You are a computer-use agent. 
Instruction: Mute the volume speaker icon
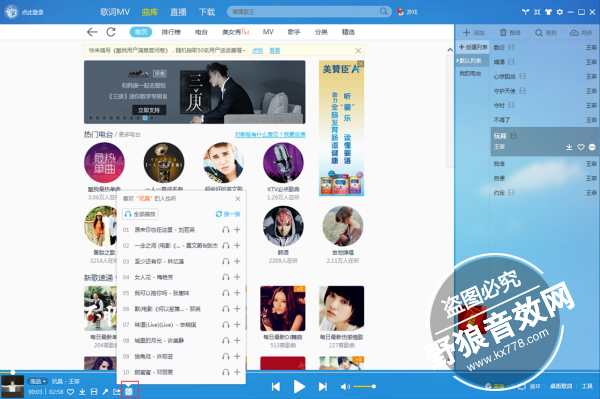coord(345,387)
